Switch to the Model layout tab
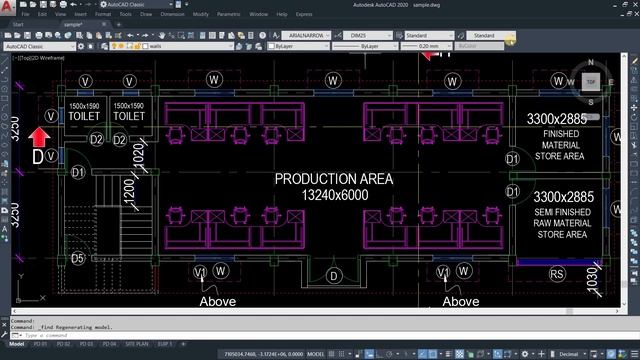 [x=16, y=344]
